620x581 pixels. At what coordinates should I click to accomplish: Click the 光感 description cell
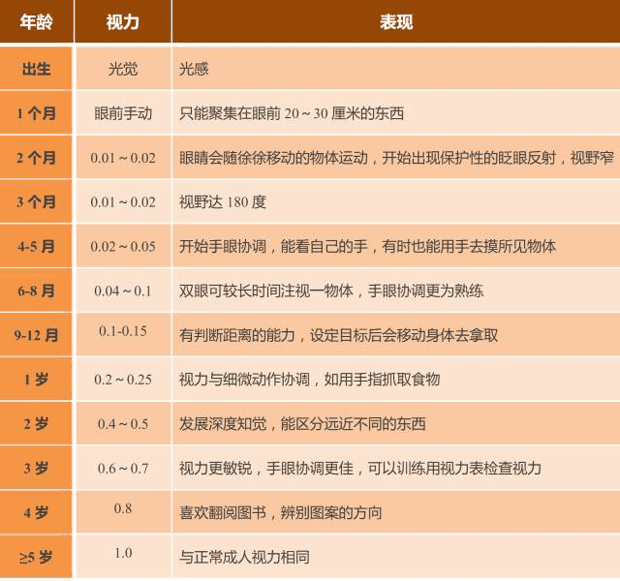(x=396, y=68)
